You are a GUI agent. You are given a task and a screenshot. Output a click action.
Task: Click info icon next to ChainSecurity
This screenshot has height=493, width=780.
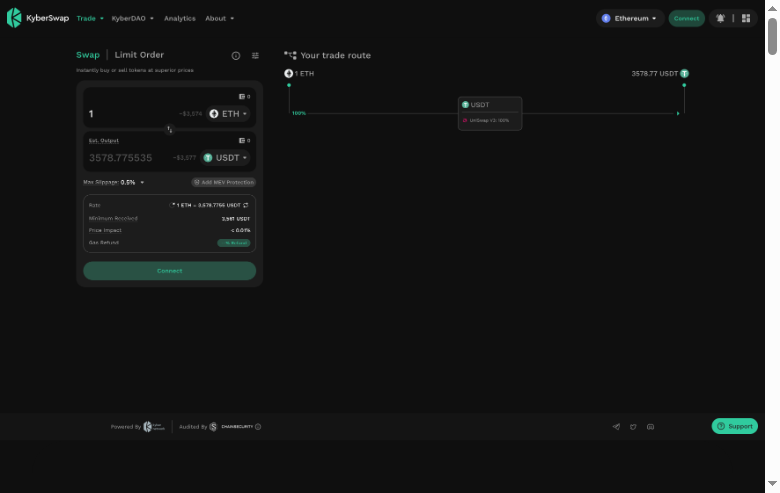pos(258,427)
